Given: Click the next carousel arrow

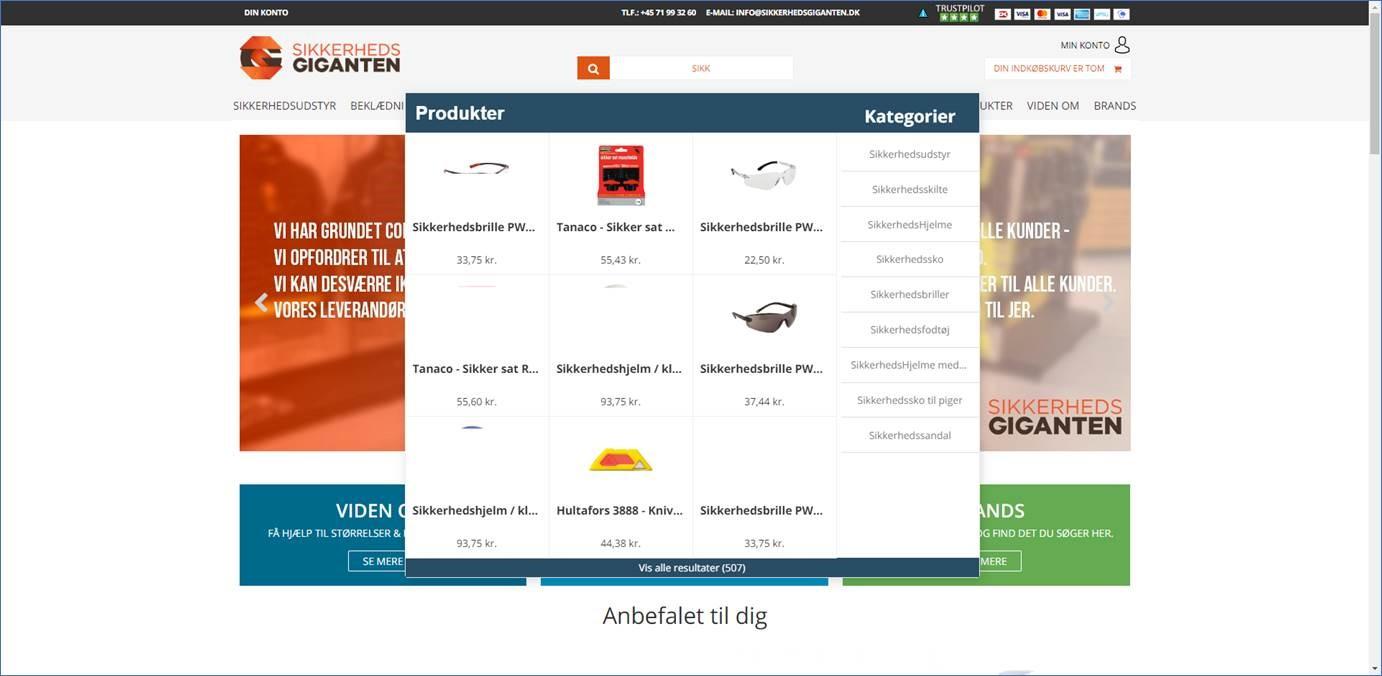Looking at the screenshot, I should 1108,301.
